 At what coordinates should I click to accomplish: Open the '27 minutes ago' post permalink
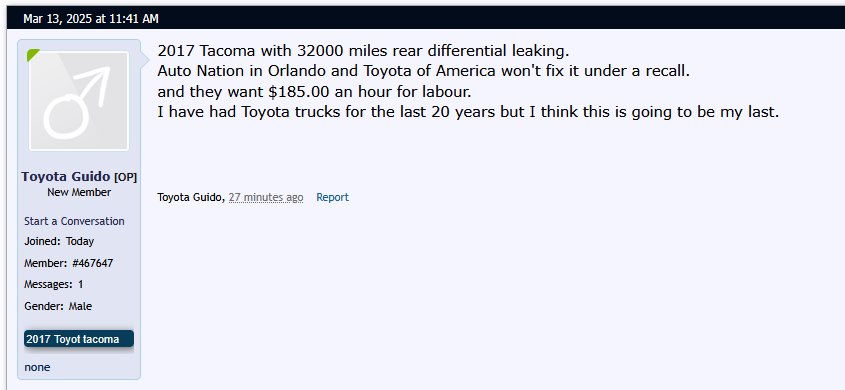pos(266,197)
